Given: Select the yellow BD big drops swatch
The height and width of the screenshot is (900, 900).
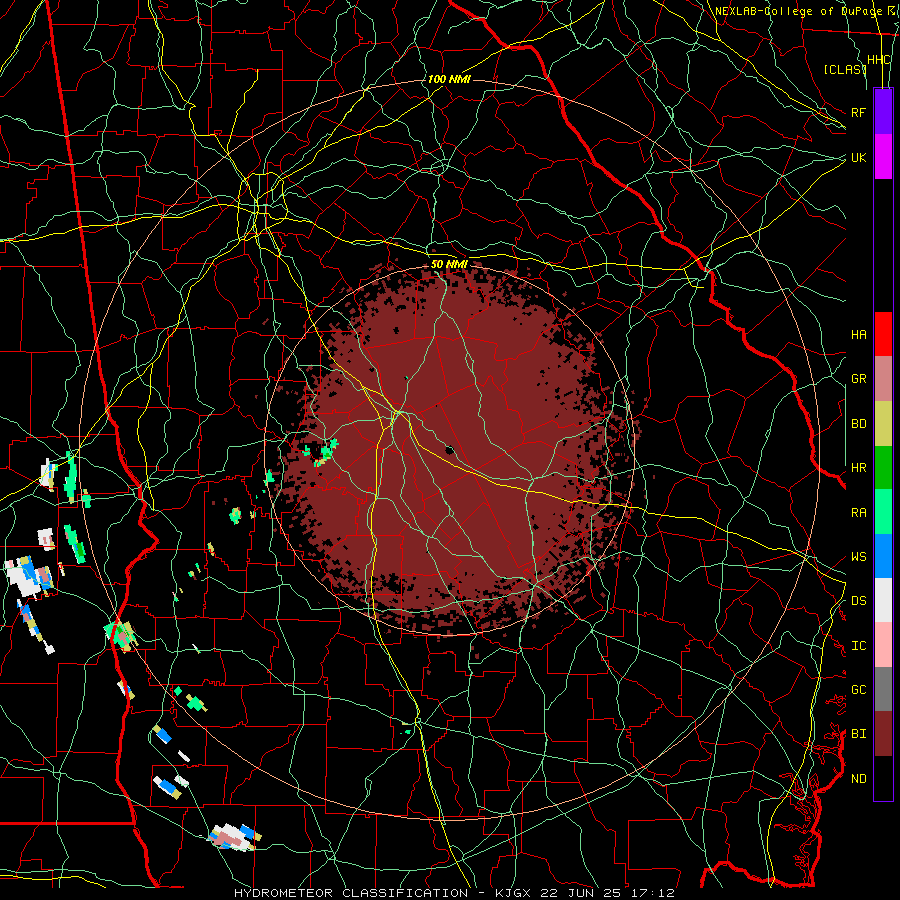Looking at the screenshot, I should 883,424.
